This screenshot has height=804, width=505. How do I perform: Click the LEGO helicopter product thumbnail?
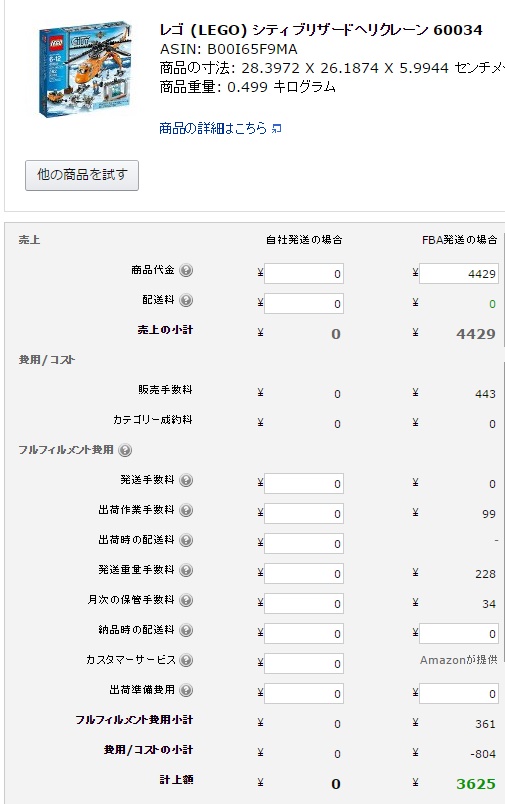pos(85,69)
